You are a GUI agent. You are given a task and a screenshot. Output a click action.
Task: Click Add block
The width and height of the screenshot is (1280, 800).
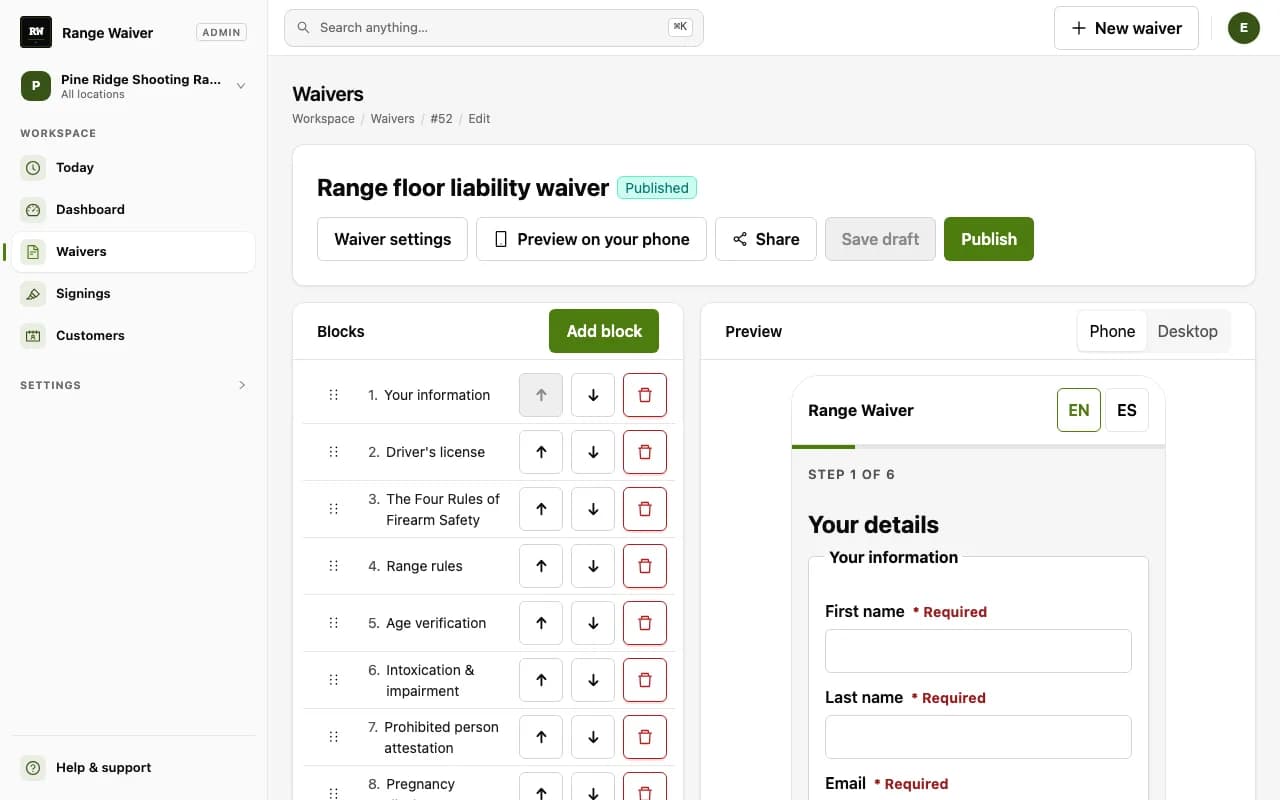pyautogui.click(x=604, y=331)
